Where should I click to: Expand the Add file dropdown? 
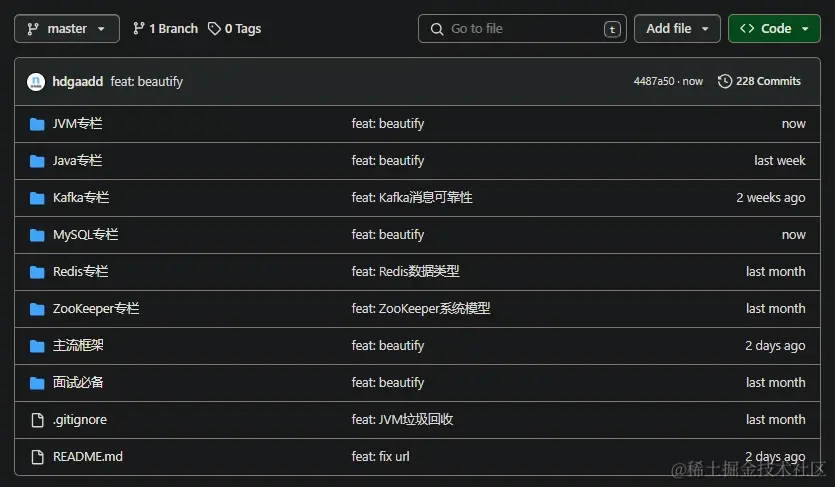click(x=677, y=29)
